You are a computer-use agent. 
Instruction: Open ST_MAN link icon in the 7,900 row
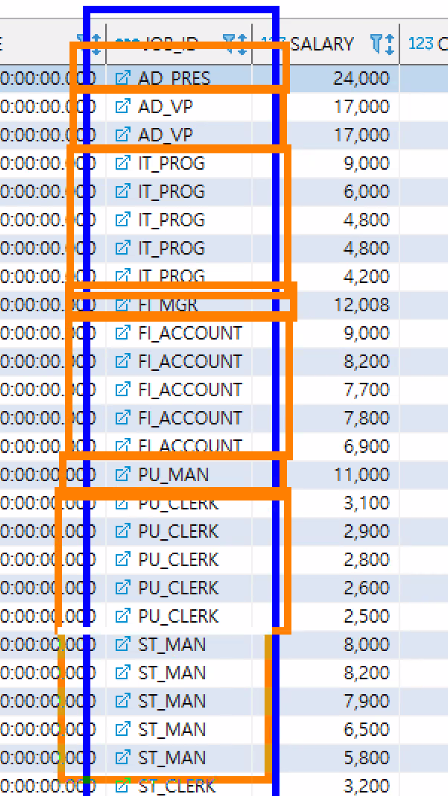(x=122, y=701)
